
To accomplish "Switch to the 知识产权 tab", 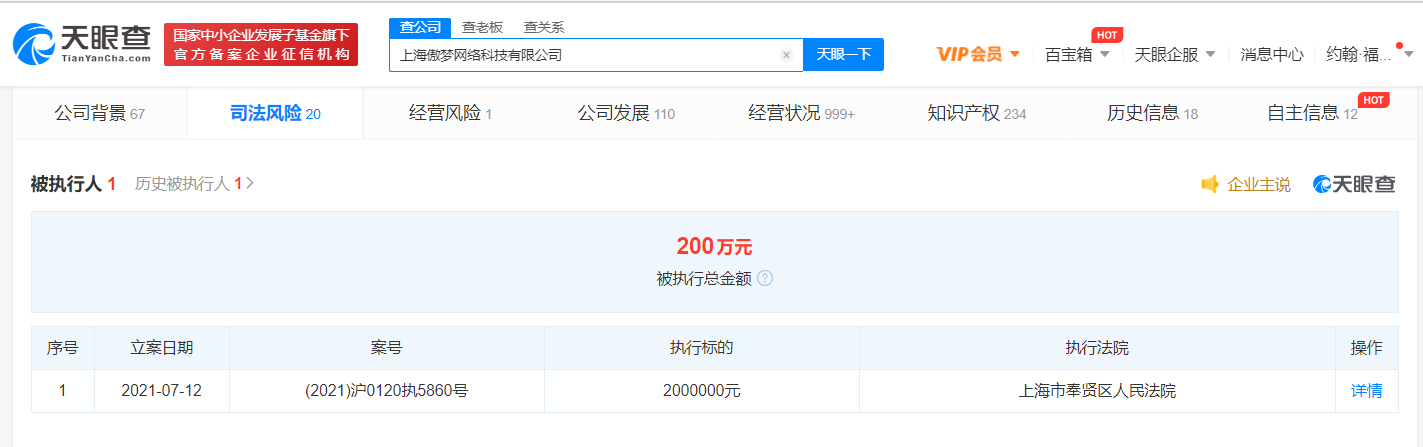I will click(976, 113).
